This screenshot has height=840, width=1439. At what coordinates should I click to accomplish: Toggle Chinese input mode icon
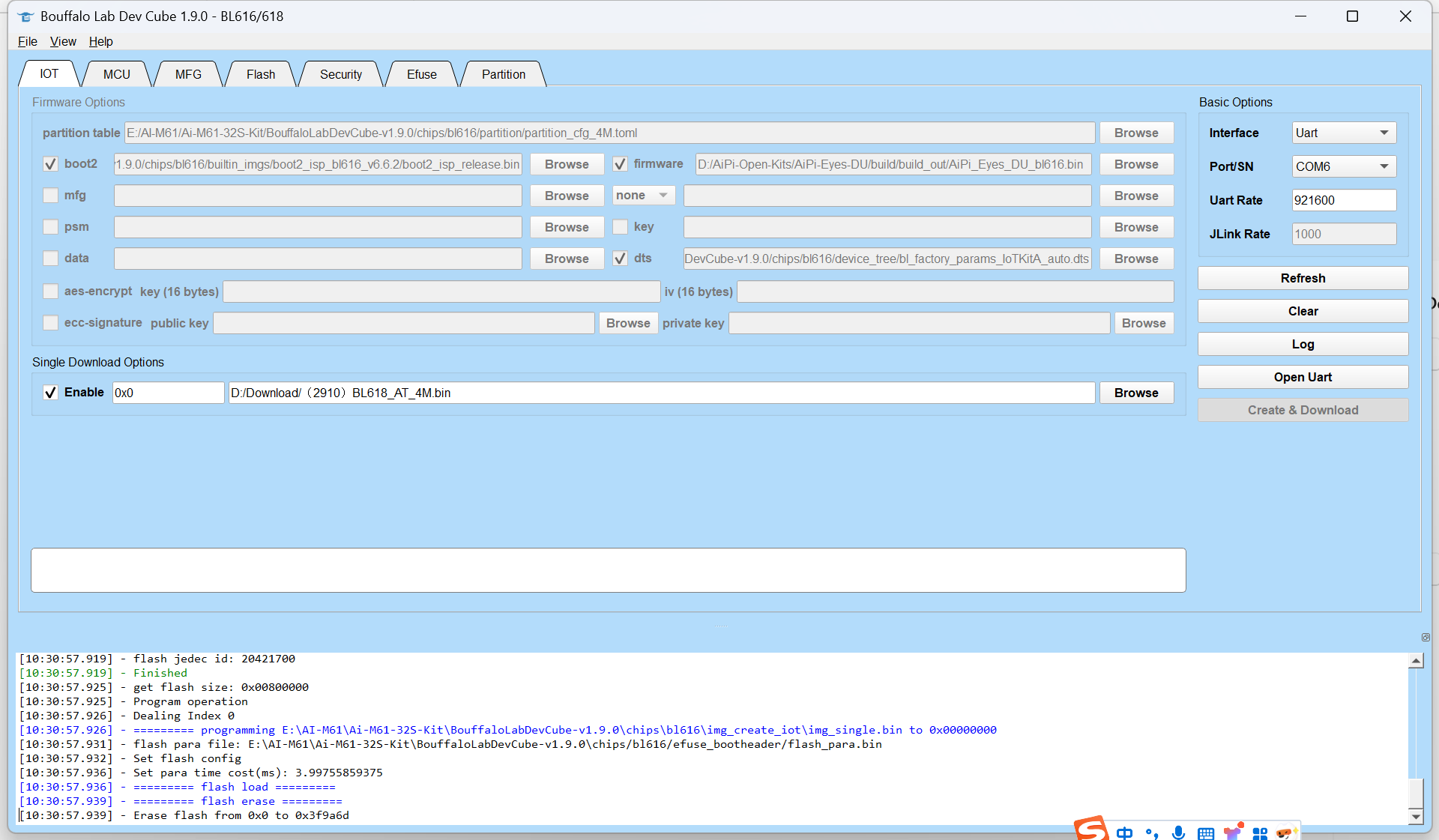pyautogui.click(x=1124, y=833)
